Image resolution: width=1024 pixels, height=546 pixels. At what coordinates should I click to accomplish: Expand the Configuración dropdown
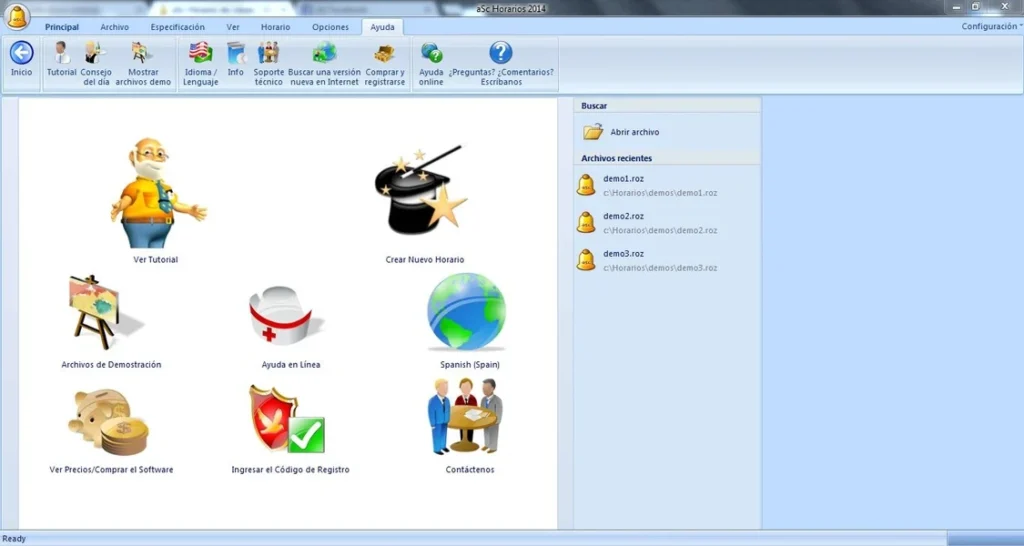(x=990, y=27)
